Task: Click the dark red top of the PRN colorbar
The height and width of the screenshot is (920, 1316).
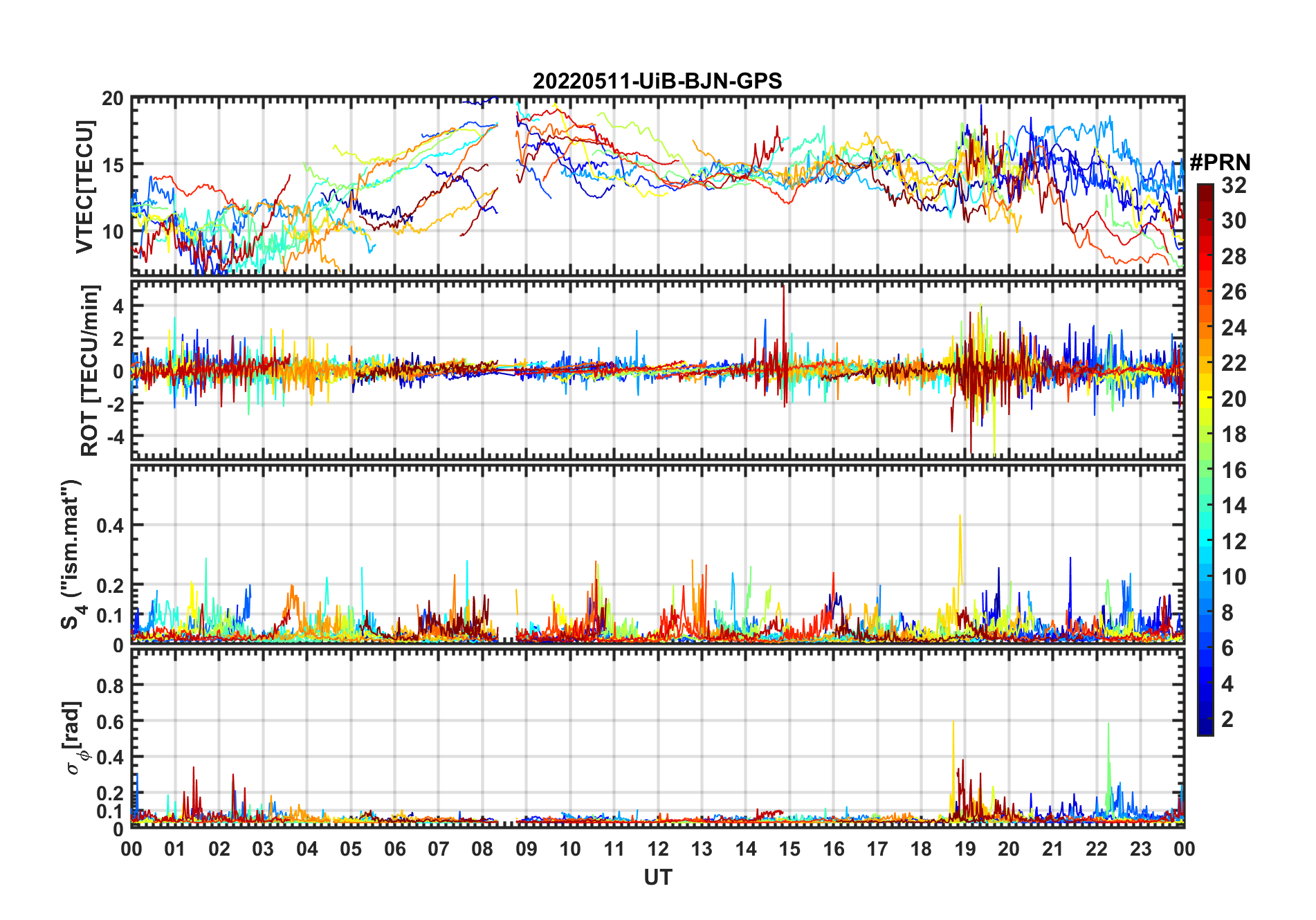Action: 1205,192
